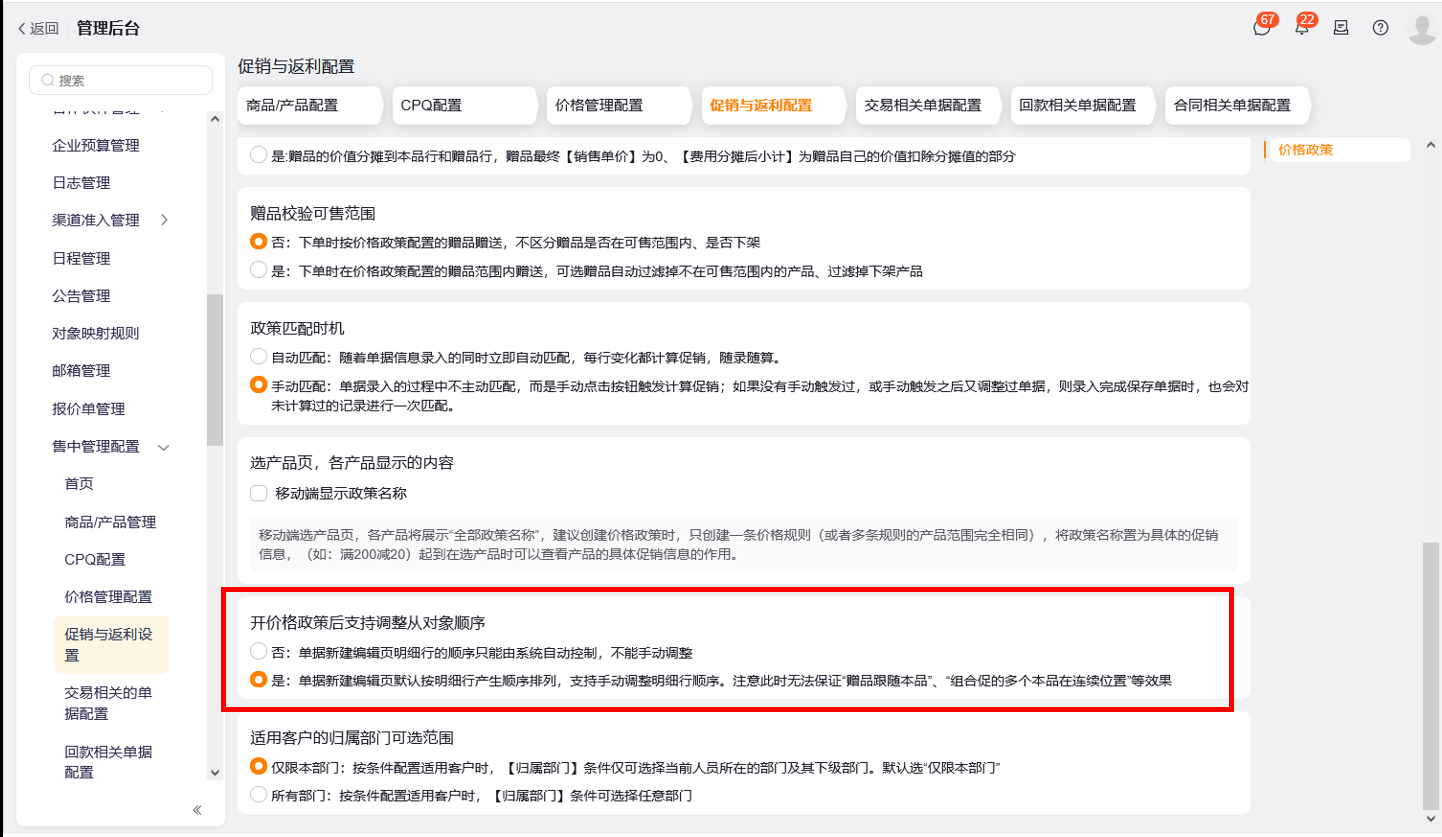The height and width of the screenshot is (837, 1442).
Task: Jump to 价格政策 anchor link
Action: pos(1305,150)
